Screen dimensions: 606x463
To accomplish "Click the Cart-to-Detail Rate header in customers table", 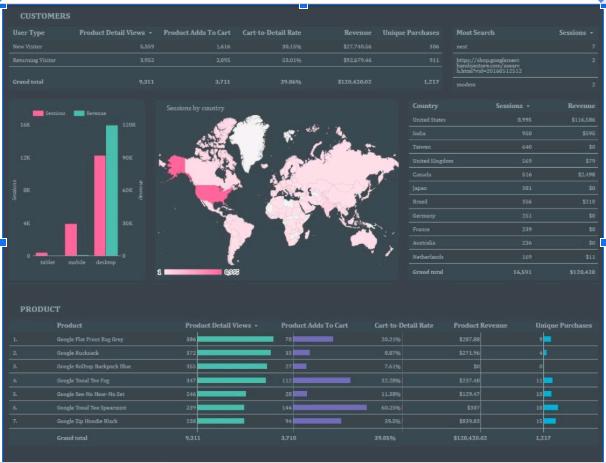I will tap(272, 33).
